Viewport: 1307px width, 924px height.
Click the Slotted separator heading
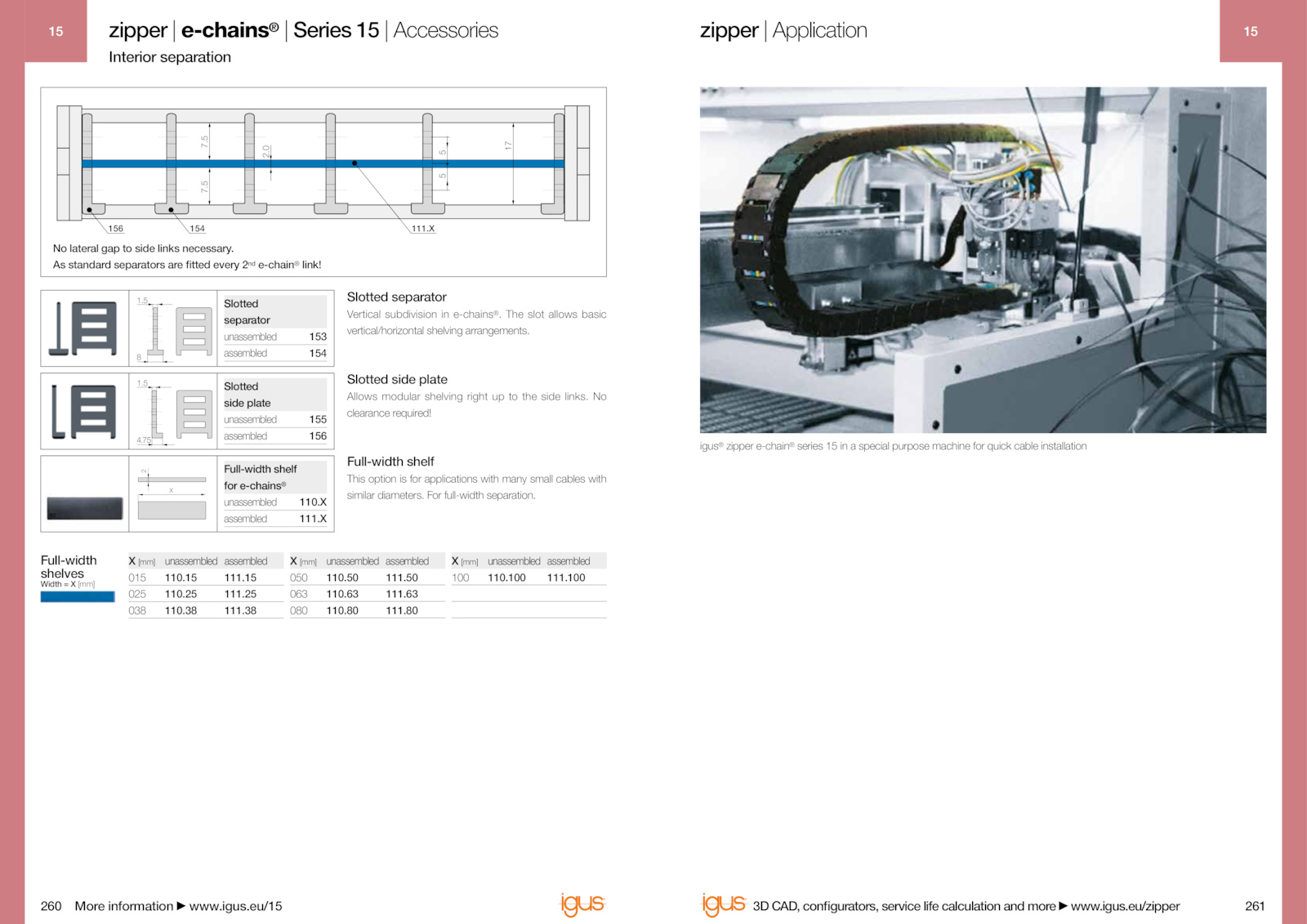click(396, 297)
